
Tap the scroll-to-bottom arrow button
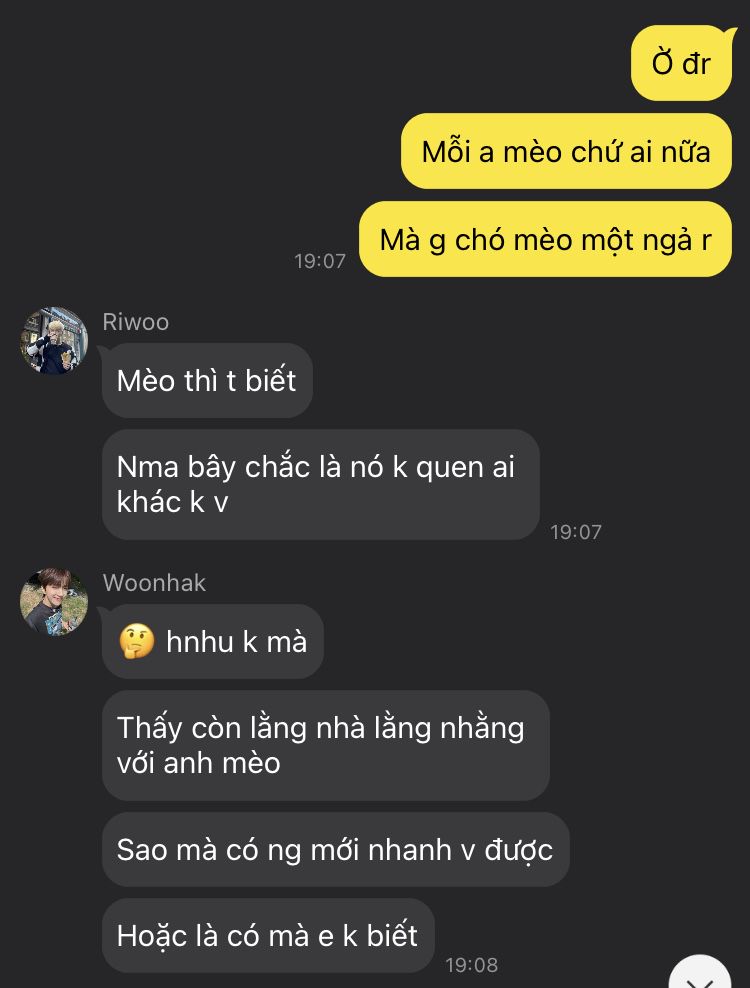click(x=700, y=974)
